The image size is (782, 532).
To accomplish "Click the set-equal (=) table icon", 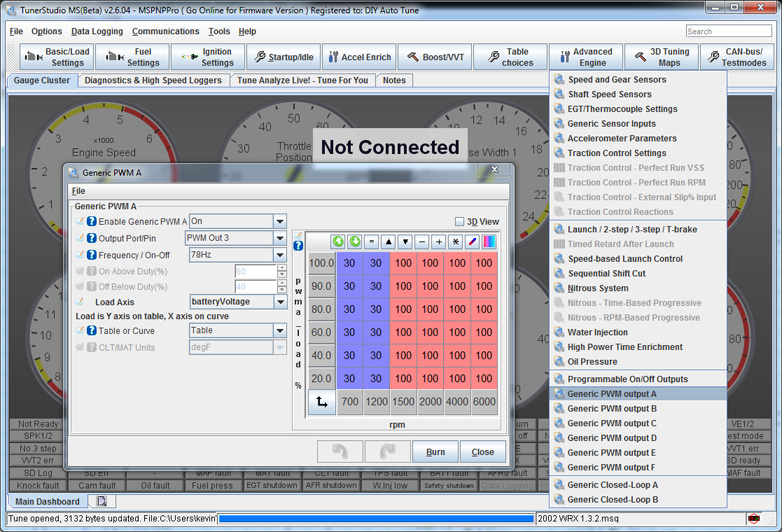I will pyautogui.click(x=371, y=242).
